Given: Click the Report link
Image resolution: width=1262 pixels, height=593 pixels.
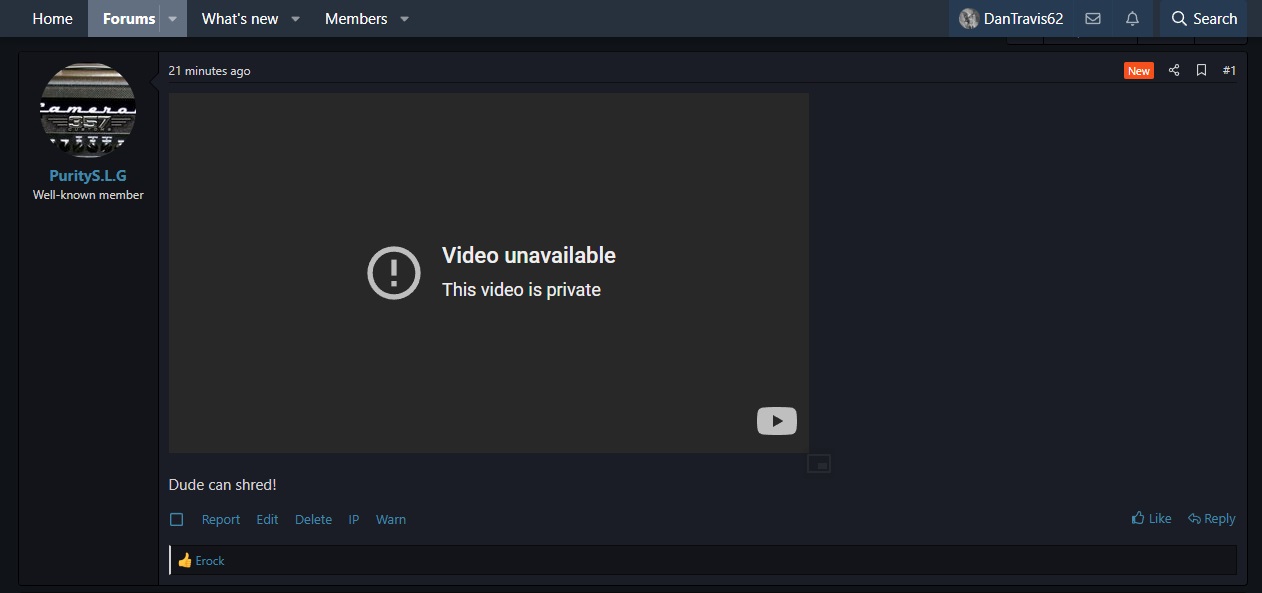Looking at the screenshot, I should pos(220,519).
